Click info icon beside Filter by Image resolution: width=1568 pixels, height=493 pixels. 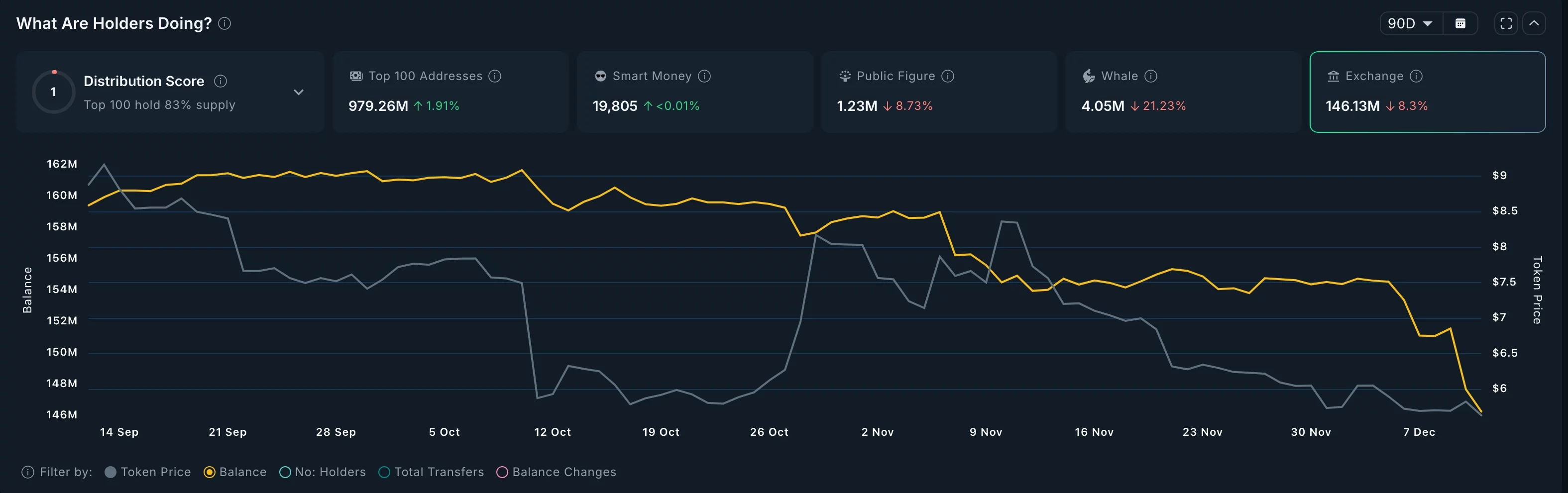tap(27, 472)
